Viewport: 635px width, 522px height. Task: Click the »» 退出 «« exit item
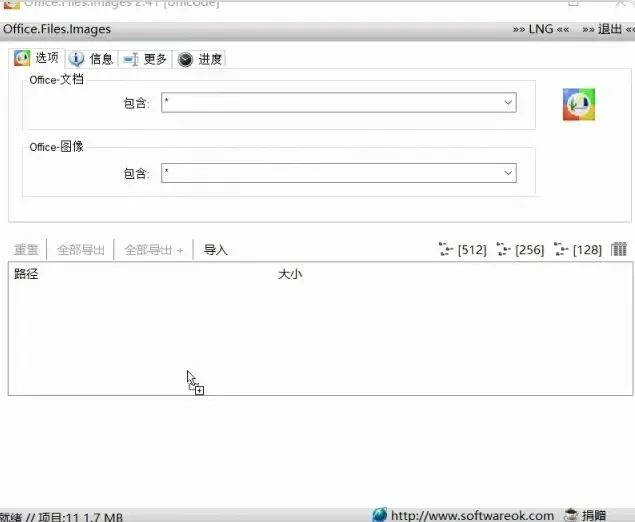(x=608, y=29)
